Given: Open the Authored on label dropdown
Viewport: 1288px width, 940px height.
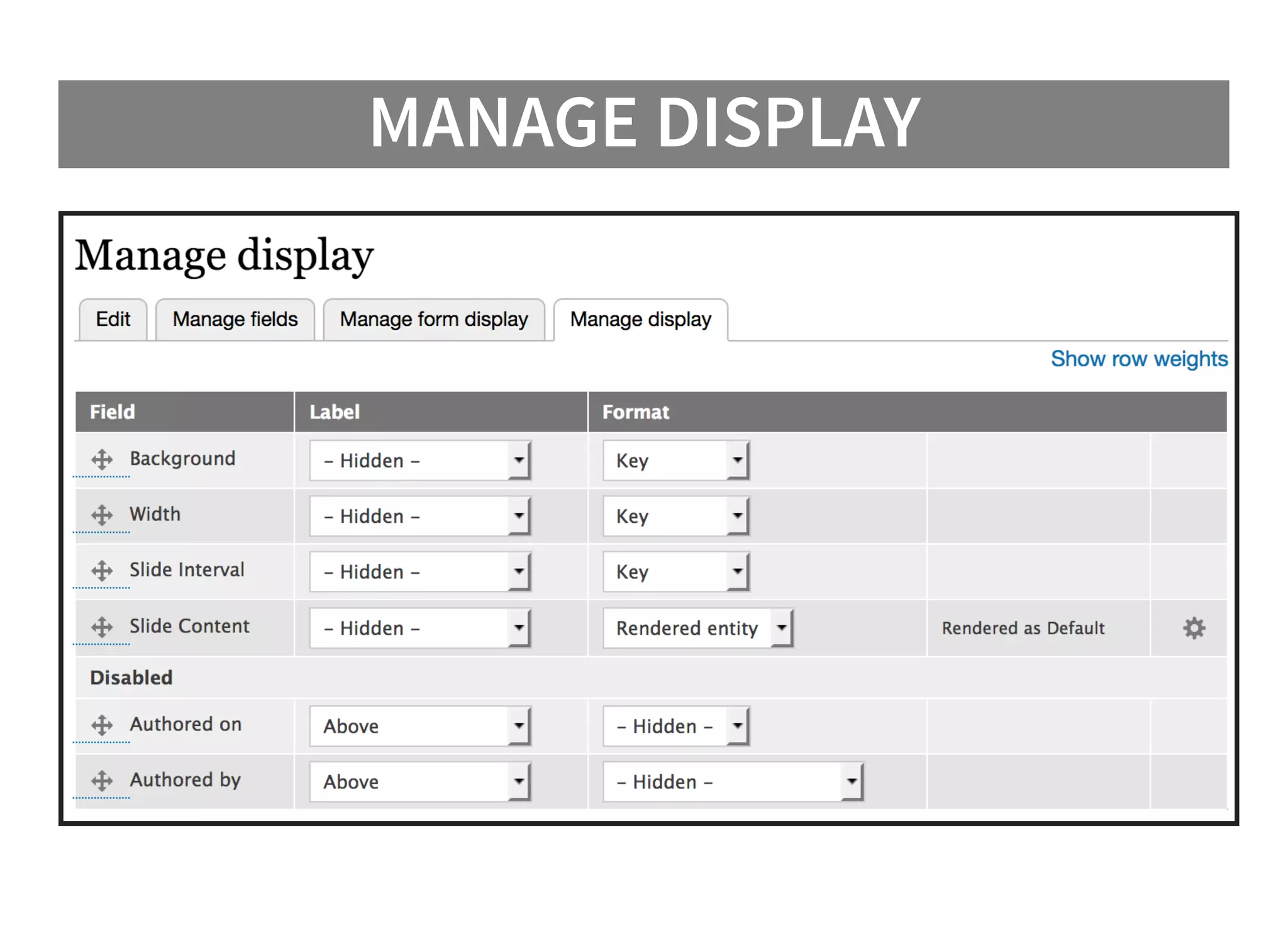Looking at the screenshot, I should (x=420, y=726).
